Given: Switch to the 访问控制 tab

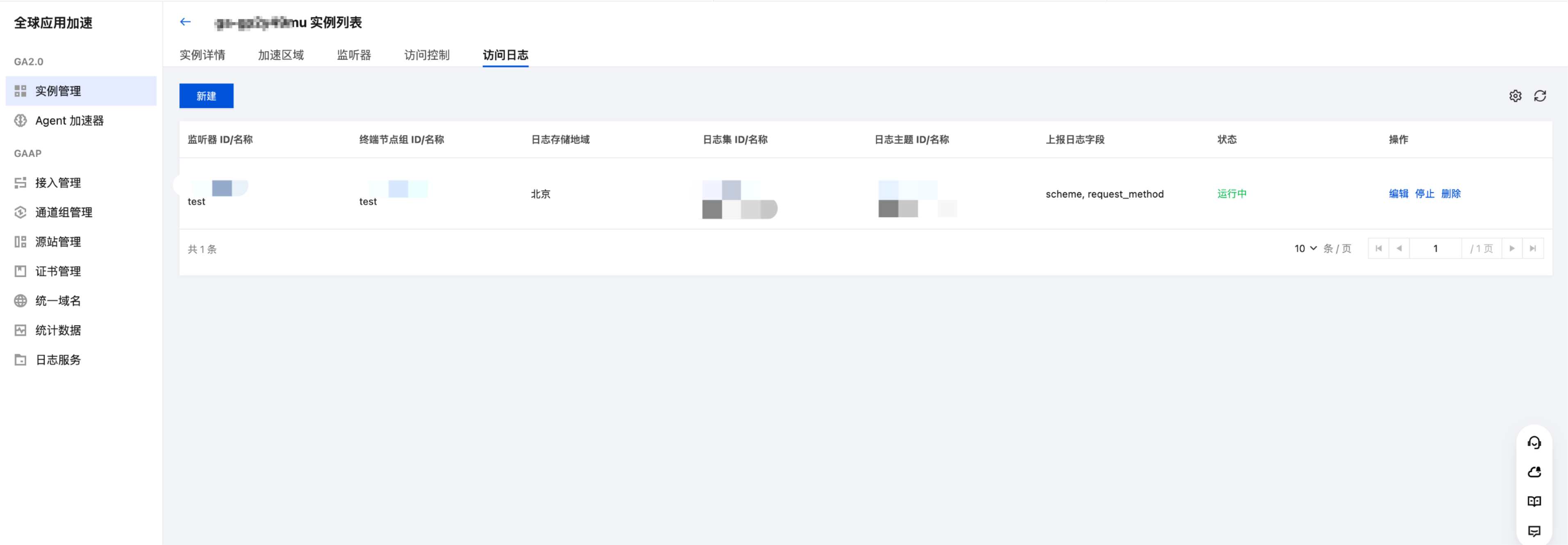Looking at the screenshot, I should 427,55.
